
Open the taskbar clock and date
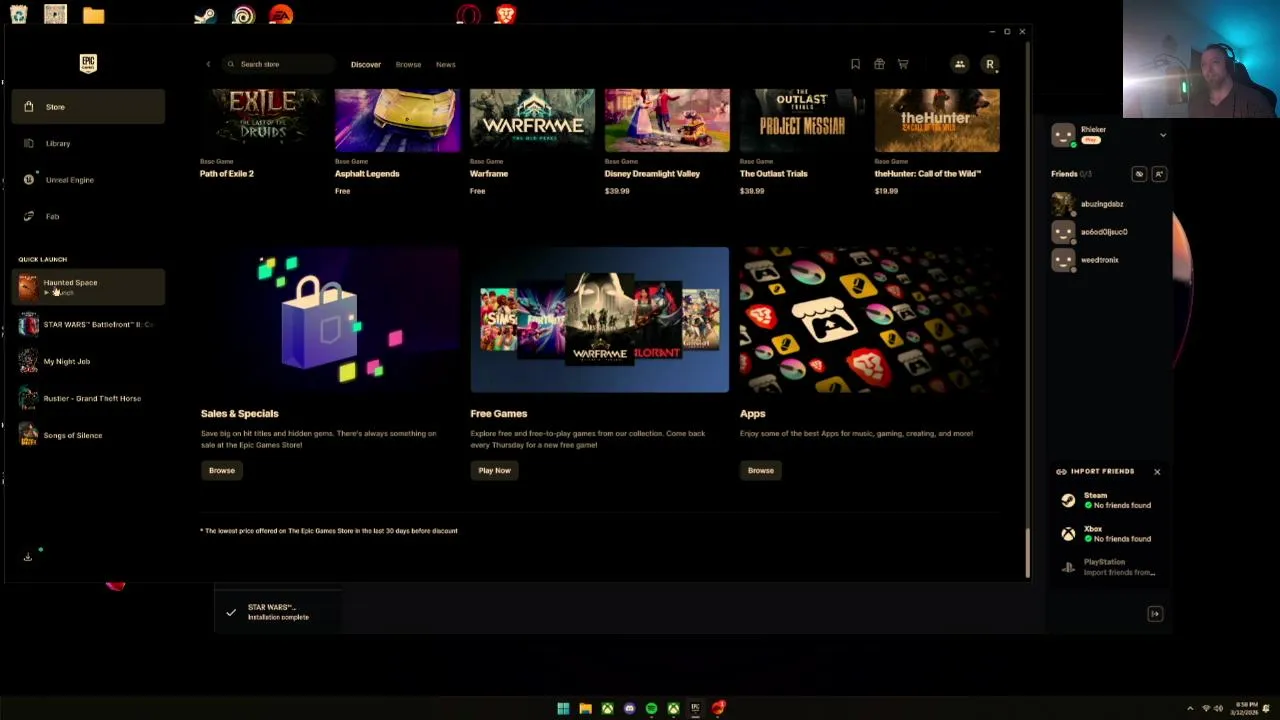tap(1246, 709)
